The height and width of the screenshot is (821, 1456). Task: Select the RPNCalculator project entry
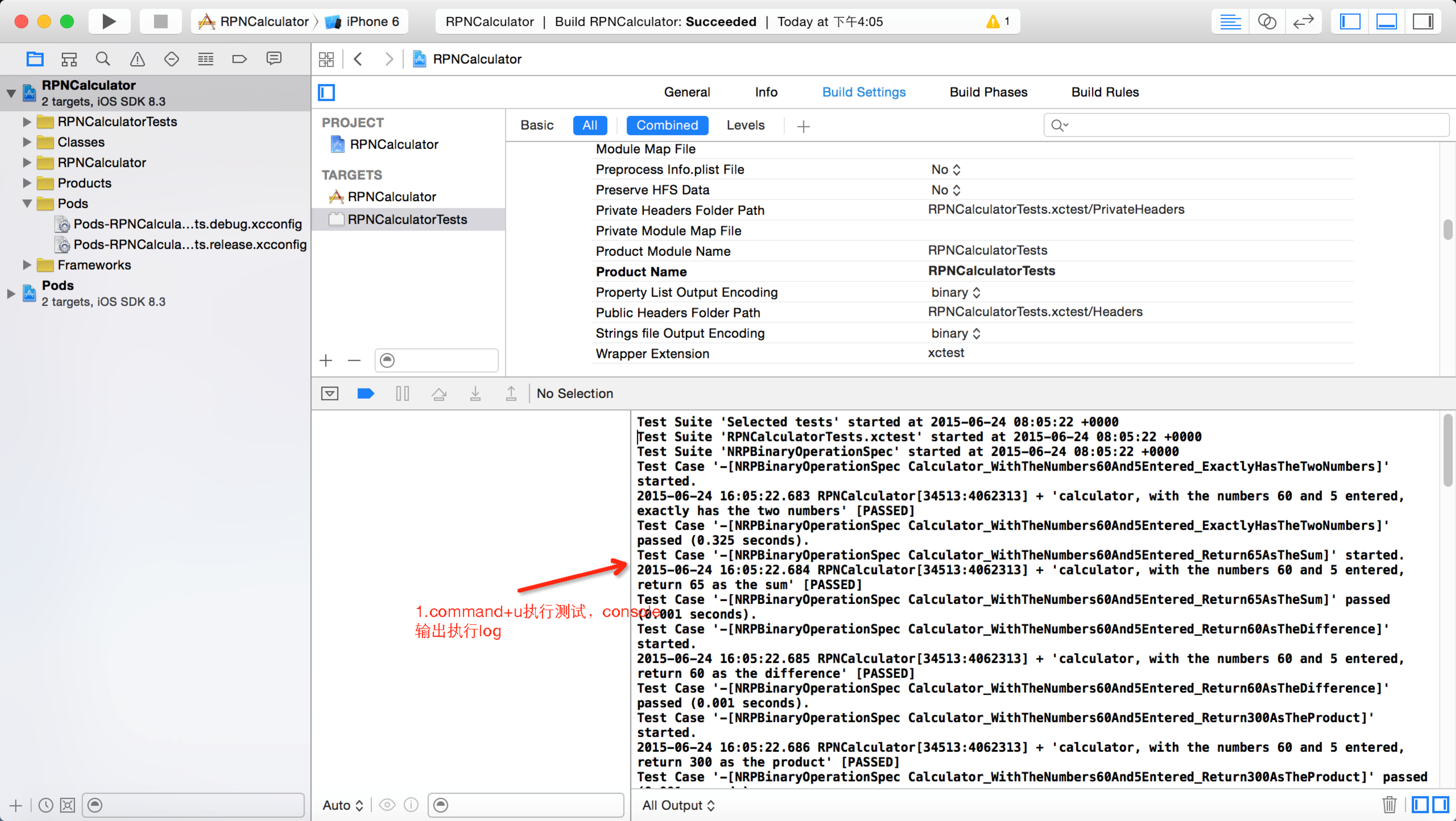click(x=394, y=145)
